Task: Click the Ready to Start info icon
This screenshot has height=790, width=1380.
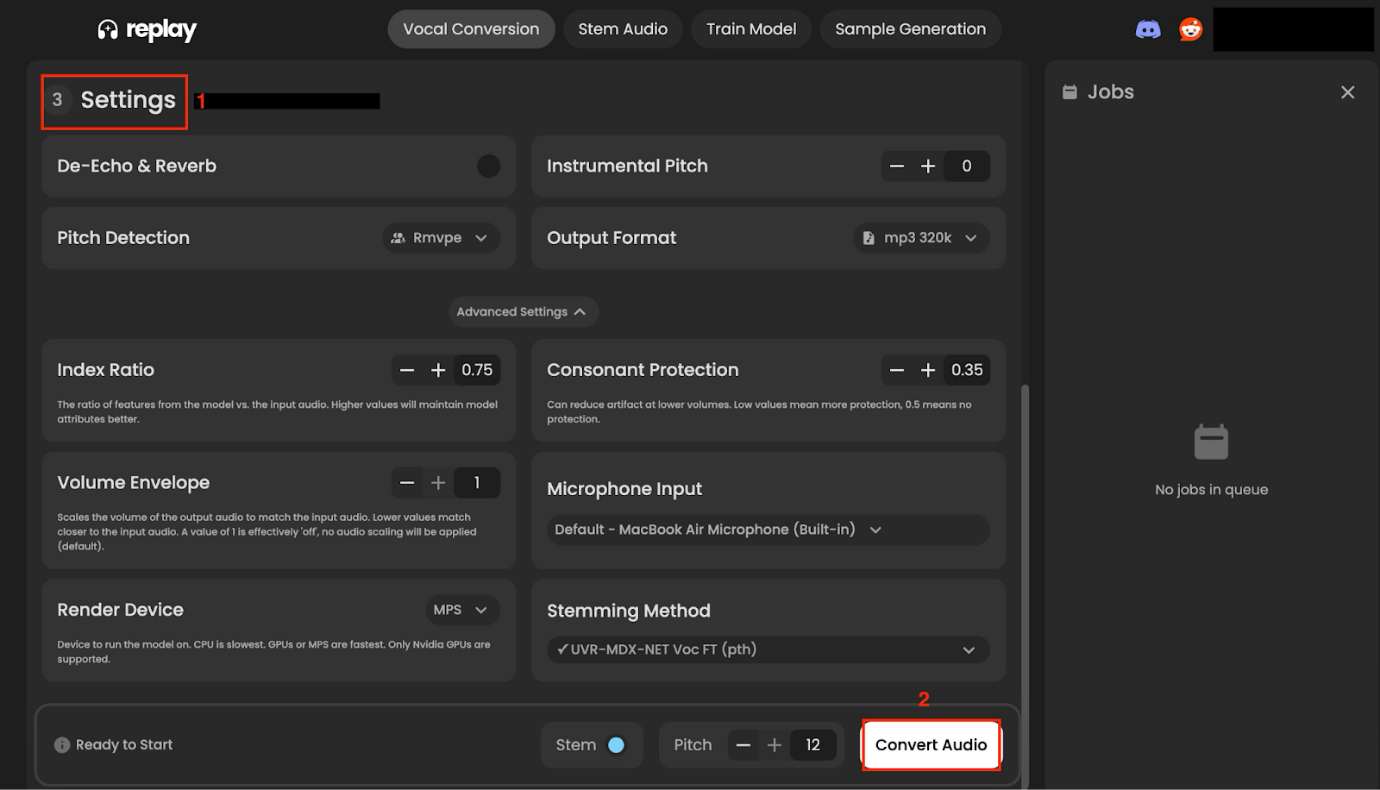Action: (62, 745)
